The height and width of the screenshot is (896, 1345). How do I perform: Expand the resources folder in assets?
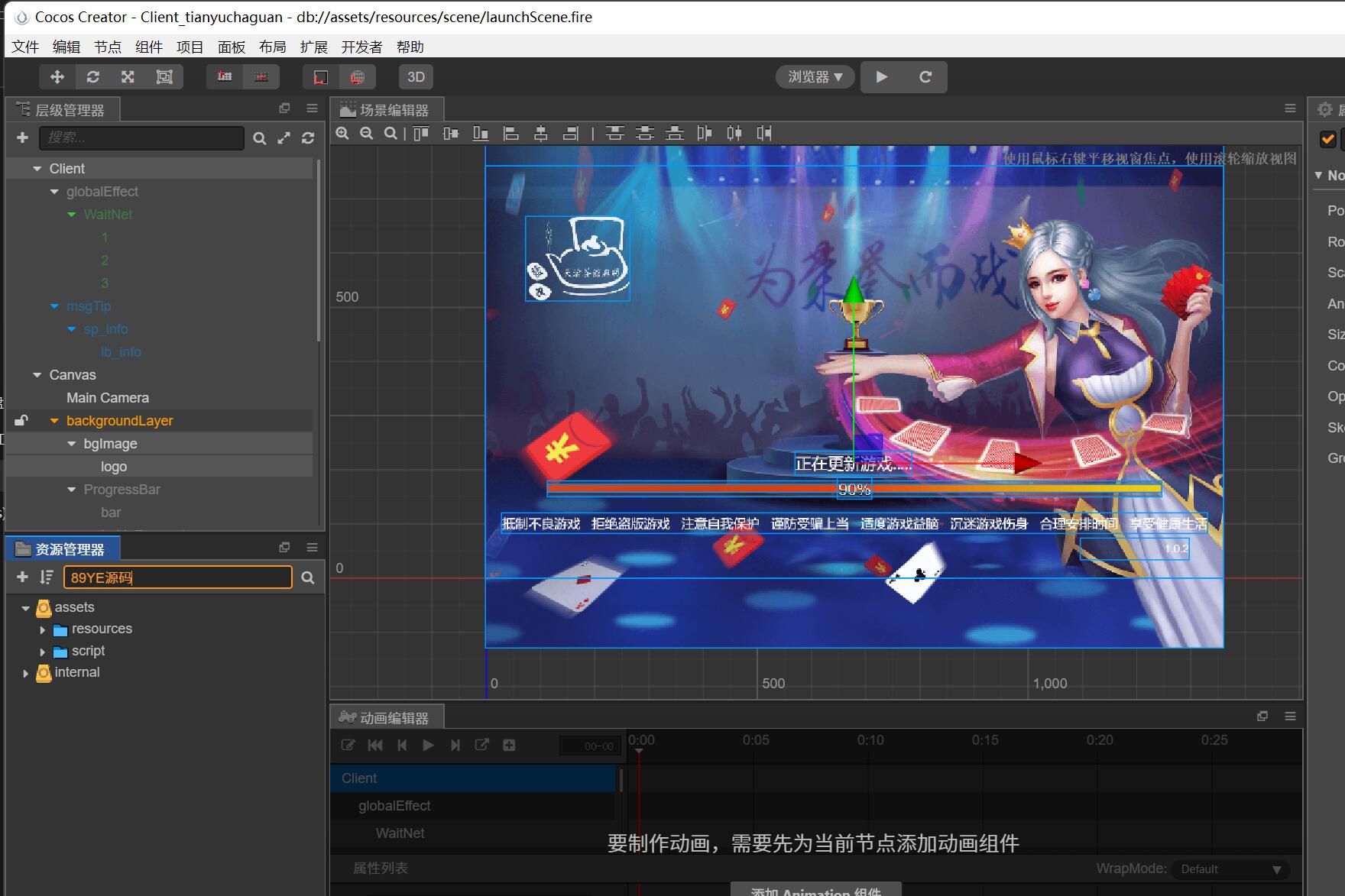tap(43, 629)
